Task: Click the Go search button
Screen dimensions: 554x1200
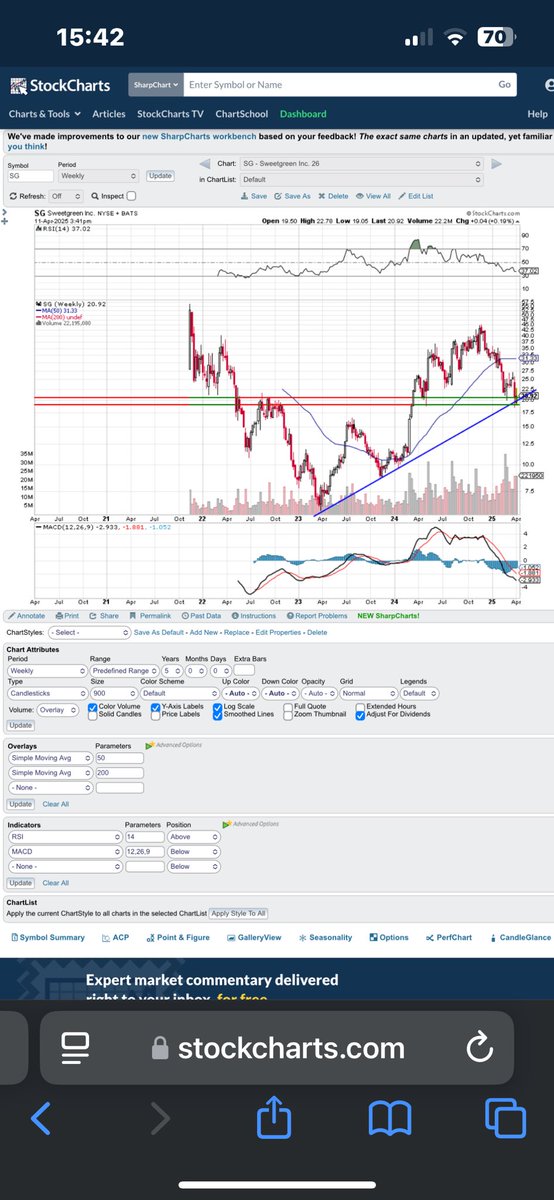Action: [x=505, y=85]
